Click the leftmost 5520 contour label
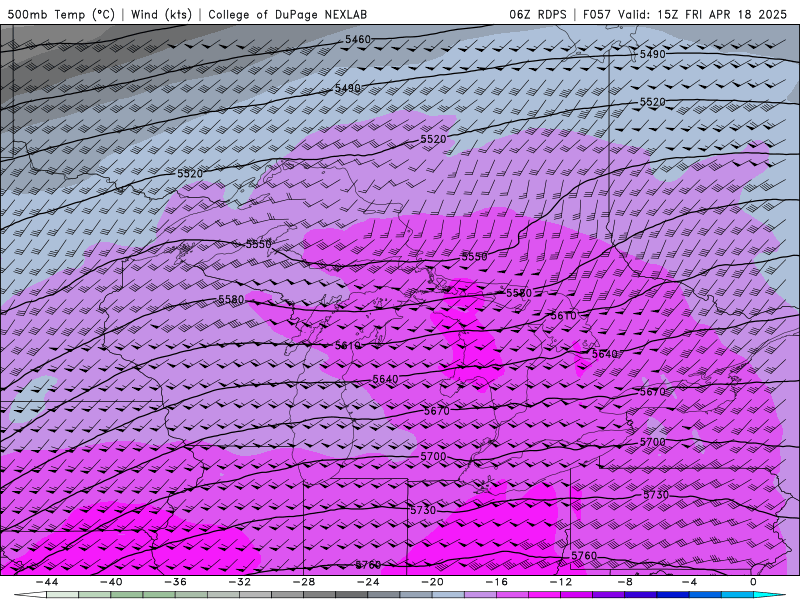 click(190, 173)
